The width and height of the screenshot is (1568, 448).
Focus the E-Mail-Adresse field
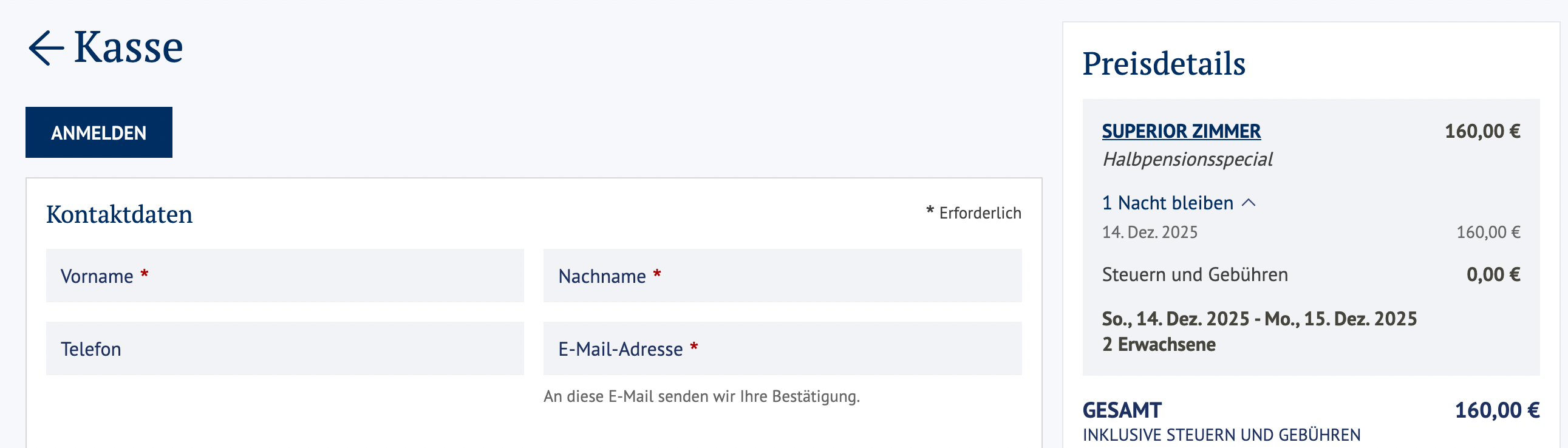tap(782, 349)
